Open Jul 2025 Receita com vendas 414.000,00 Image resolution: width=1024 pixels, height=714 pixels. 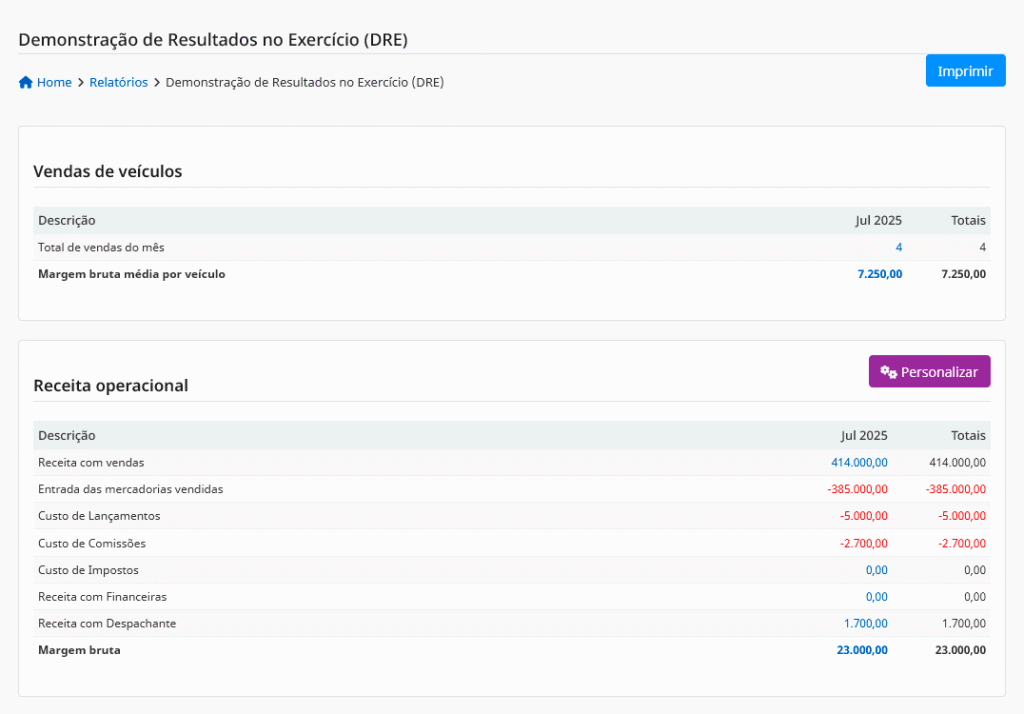pos(859,462)
